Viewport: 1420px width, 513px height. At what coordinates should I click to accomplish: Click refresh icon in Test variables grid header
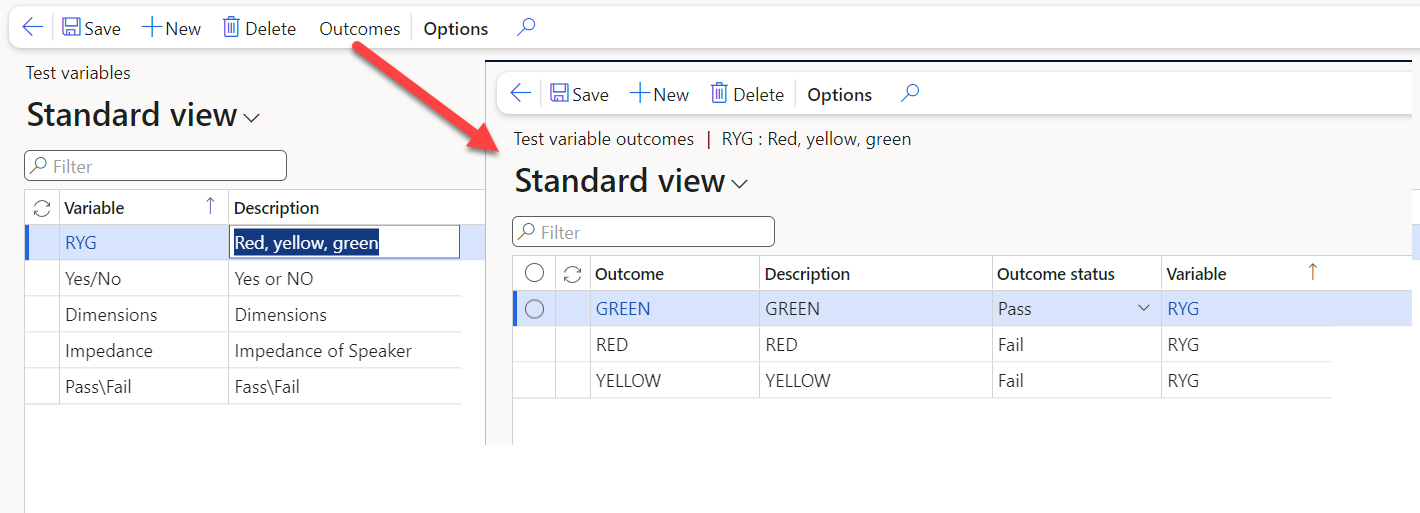[x=42, y=208]
